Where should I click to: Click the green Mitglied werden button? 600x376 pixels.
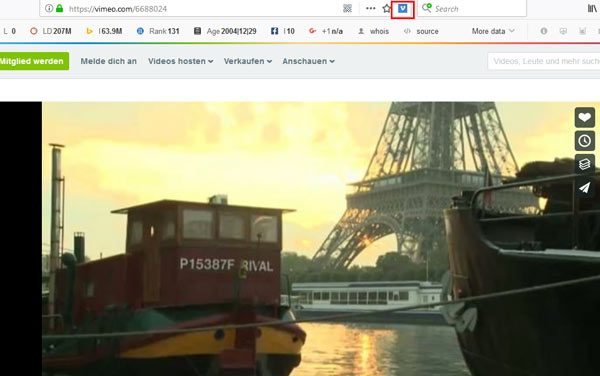(34, 61)
